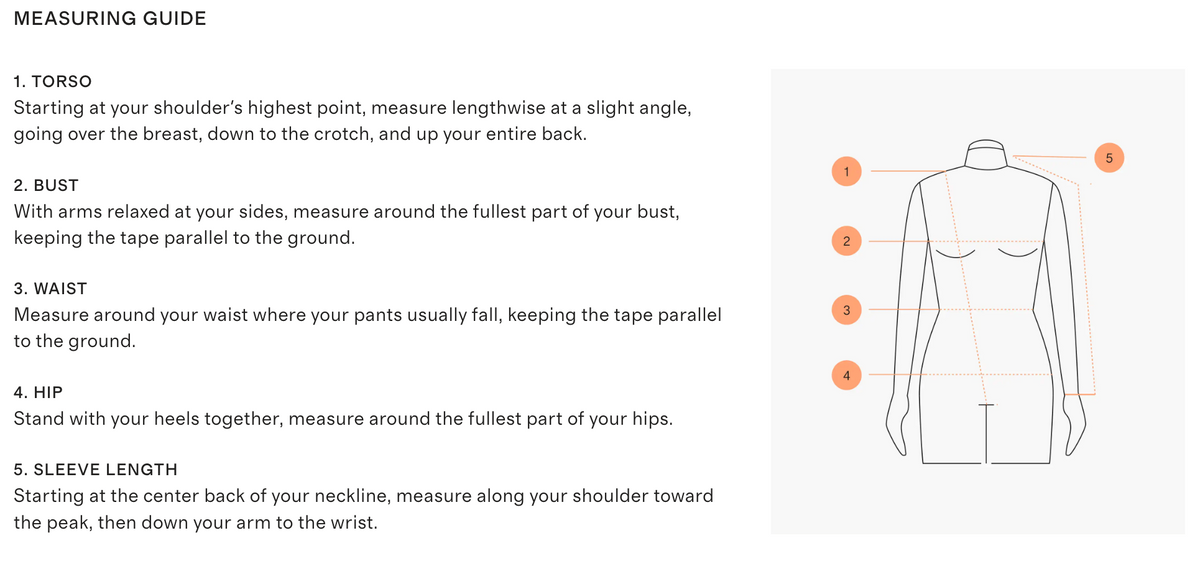This screenshot has width=1200, height=561.
Task: Click the 2. BUST heading
Action: pos(46,185)
